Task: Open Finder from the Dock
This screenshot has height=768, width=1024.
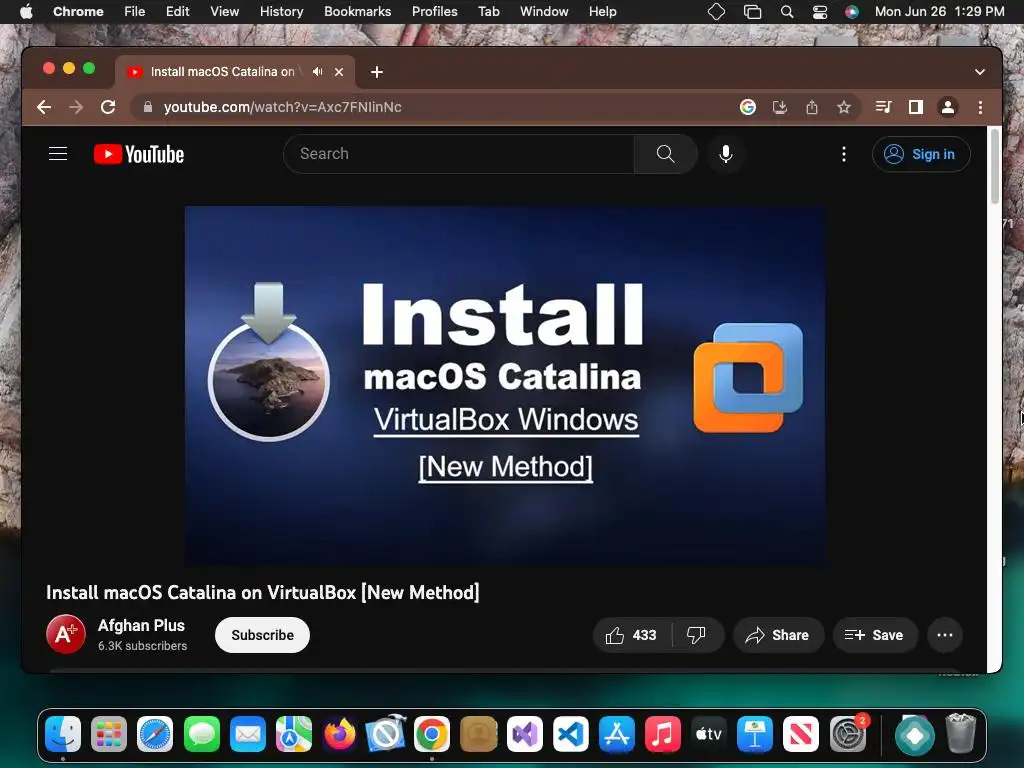Action: (63, 735)
